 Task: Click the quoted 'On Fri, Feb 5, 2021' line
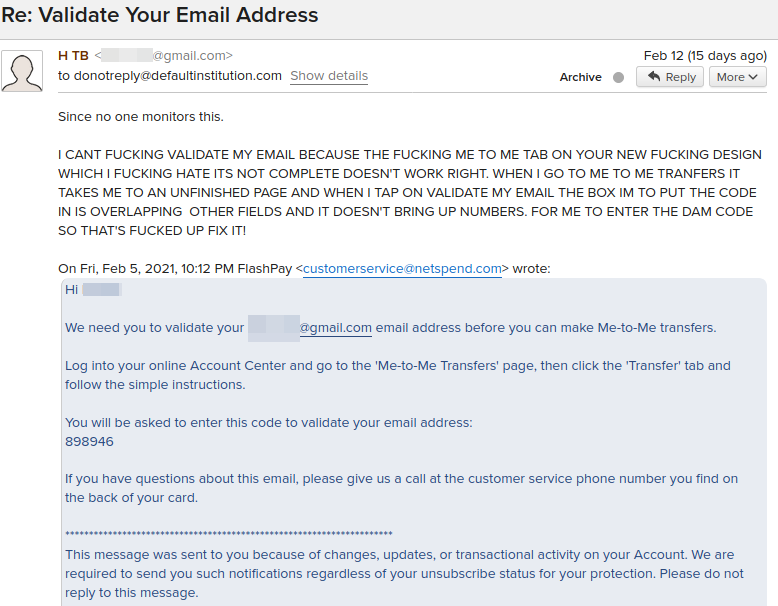[x=304, y=269]
